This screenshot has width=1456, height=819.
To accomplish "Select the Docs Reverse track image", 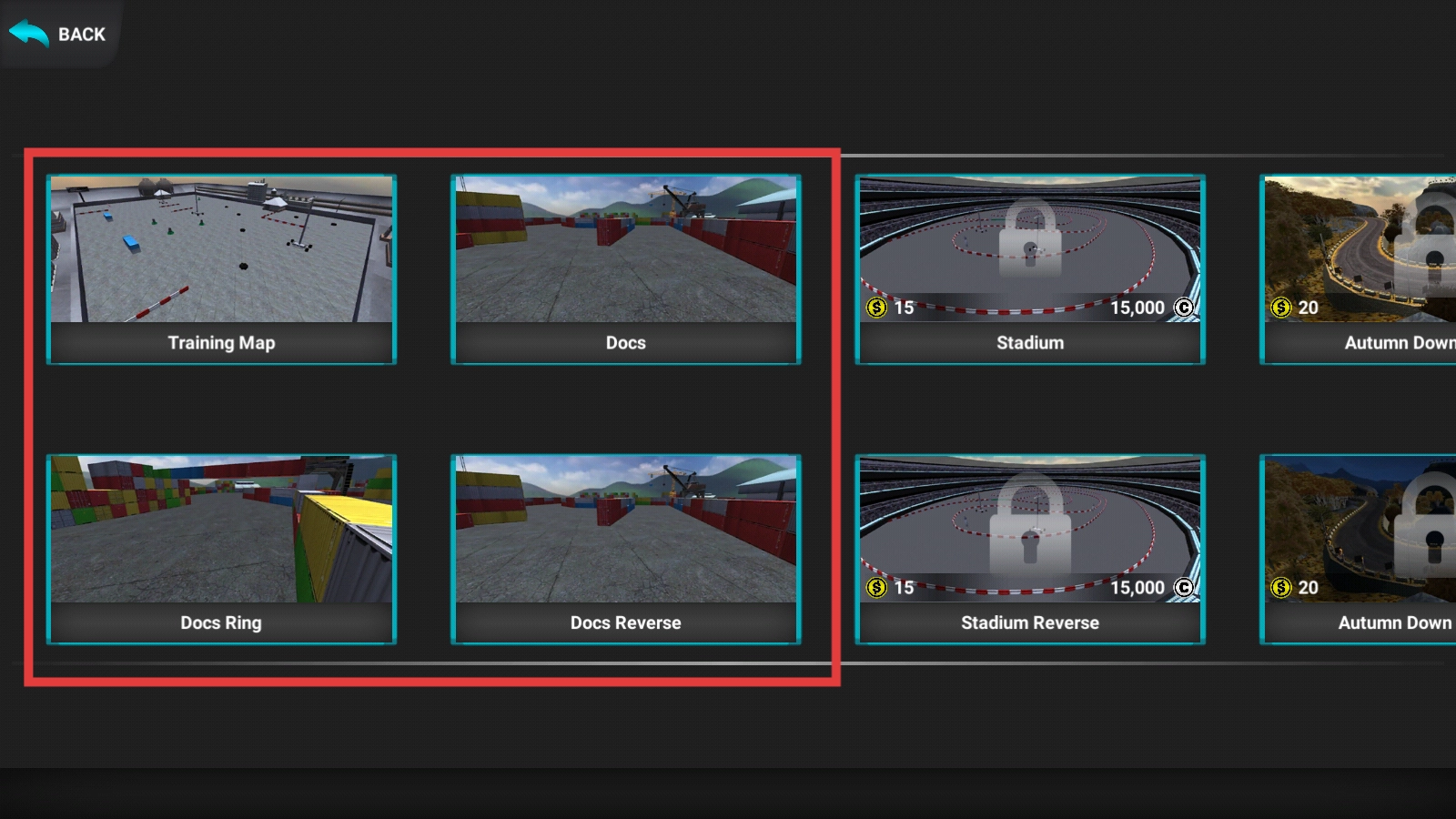I will pyautogui.click(x=625, y=530).
